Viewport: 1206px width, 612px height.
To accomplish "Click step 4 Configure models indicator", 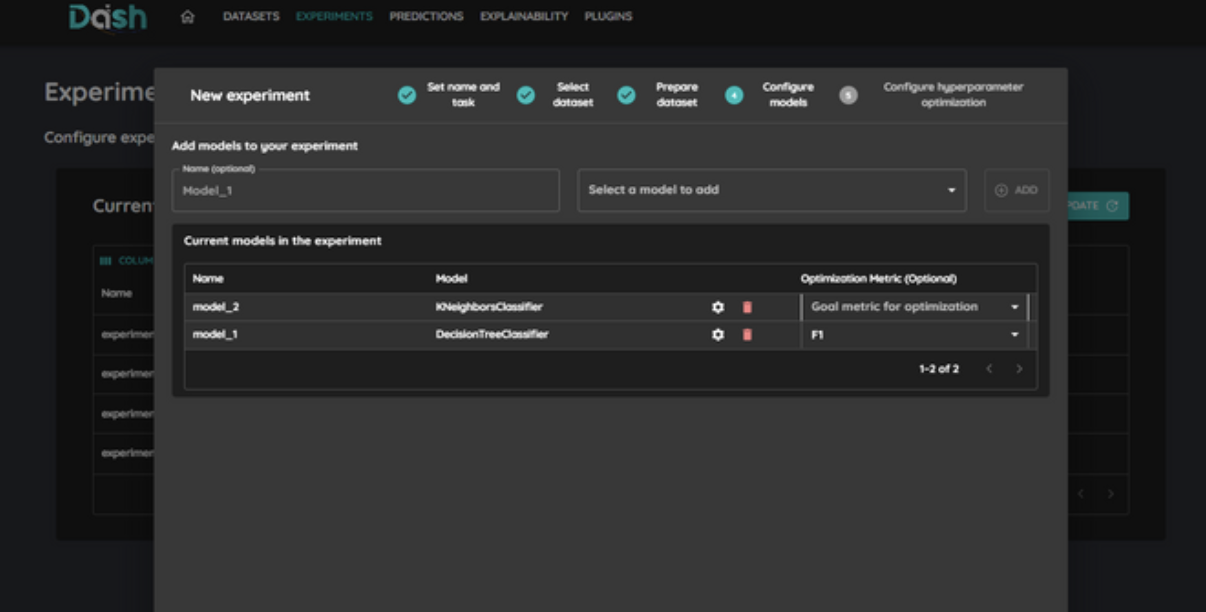I will pos(734,95).
